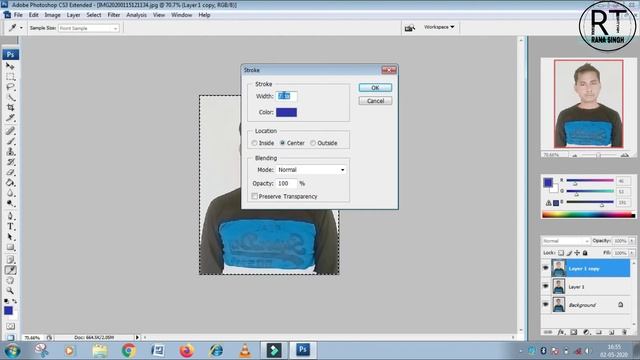Open the Workspace dropdown
The height and width of the screenshot is (360, 640).
[439, 27]
